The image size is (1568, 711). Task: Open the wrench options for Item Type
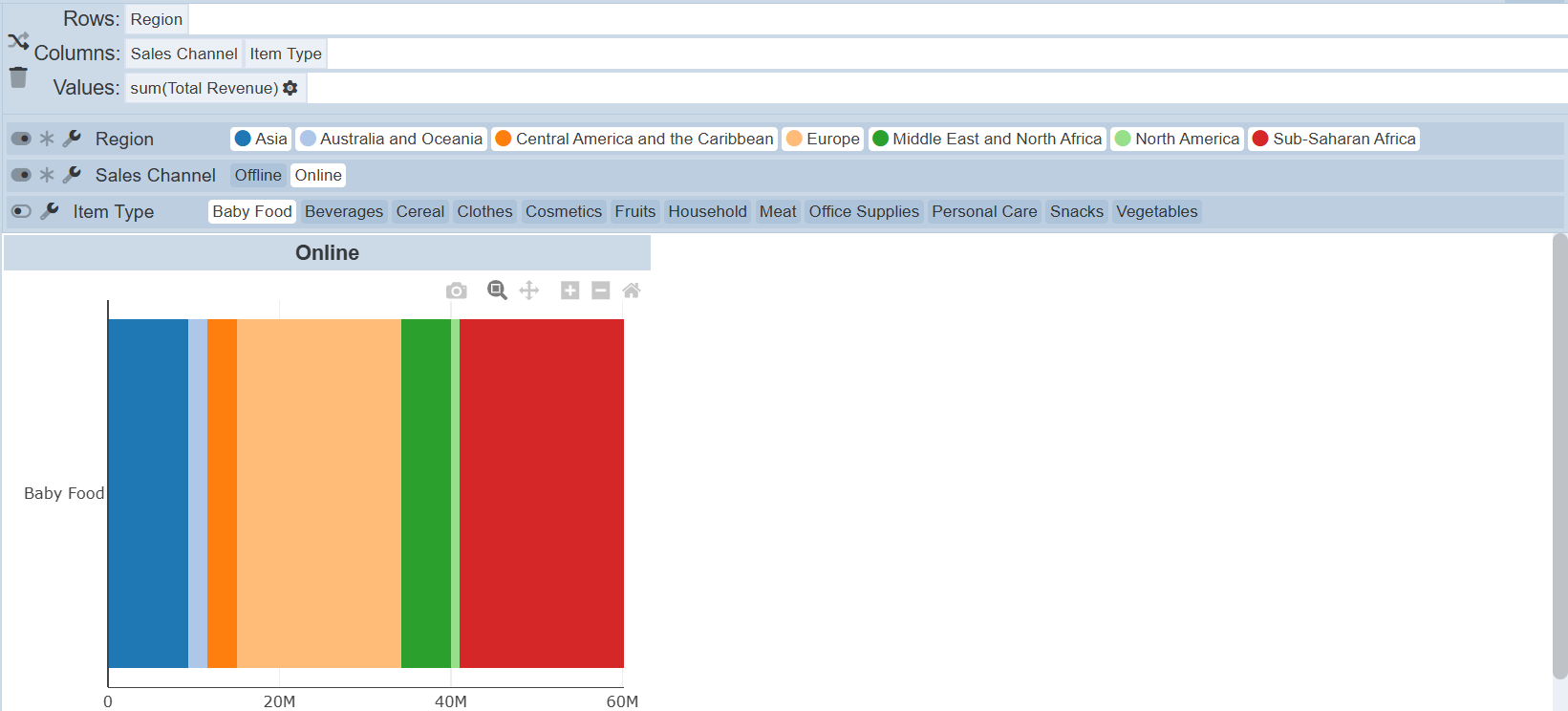point(50,211)
